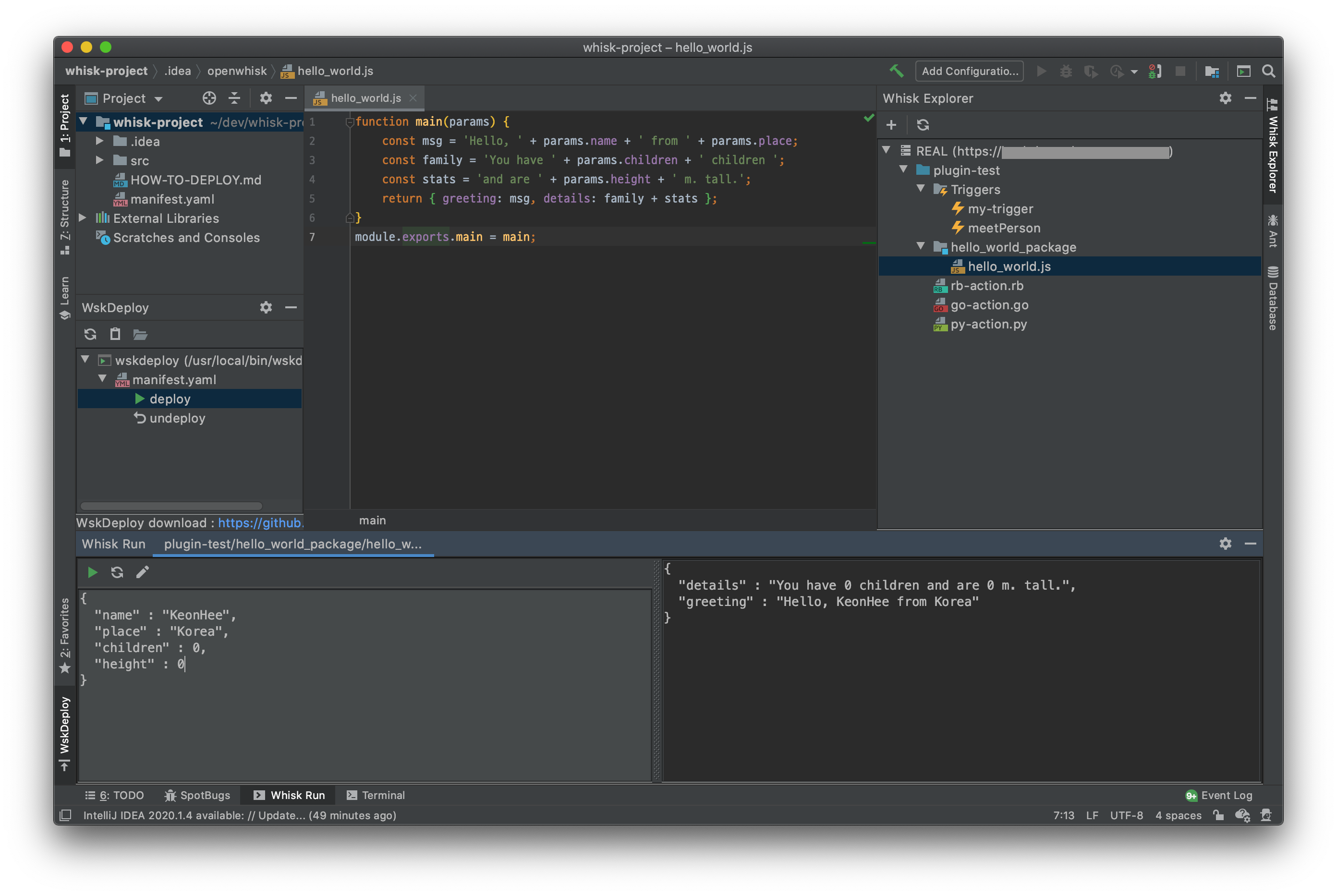Open the Project view mode dropdown

(159, 97)
